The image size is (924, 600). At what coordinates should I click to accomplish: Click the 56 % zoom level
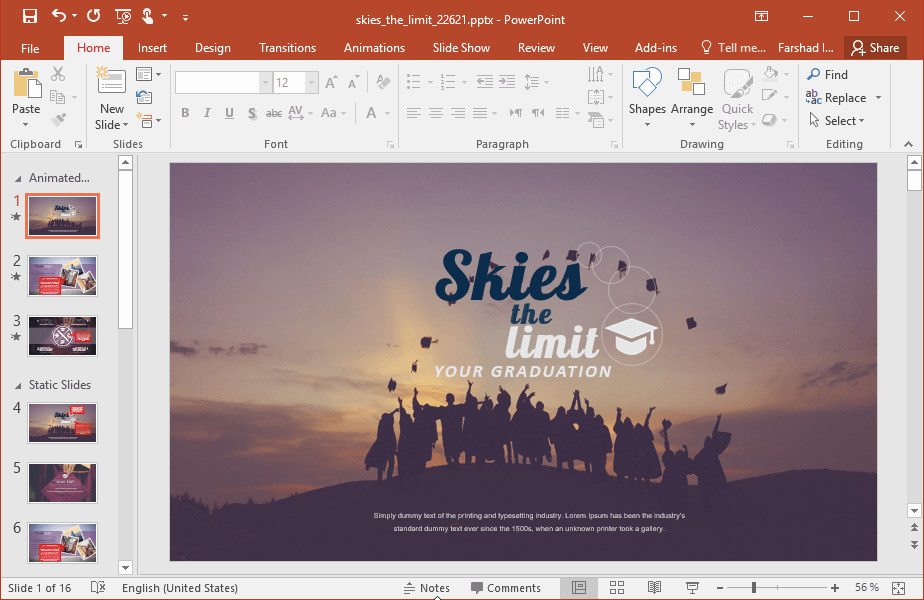point(866,588)
